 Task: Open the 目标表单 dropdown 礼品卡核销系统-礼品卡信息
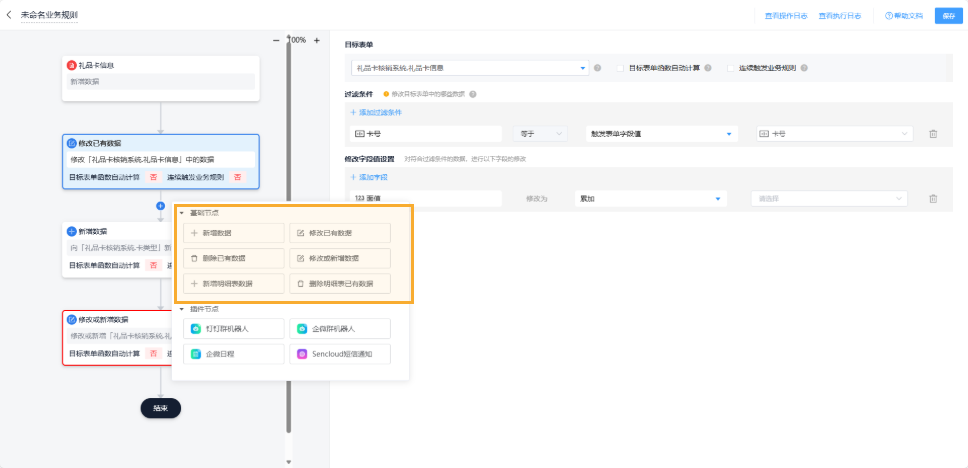point(470,68)
